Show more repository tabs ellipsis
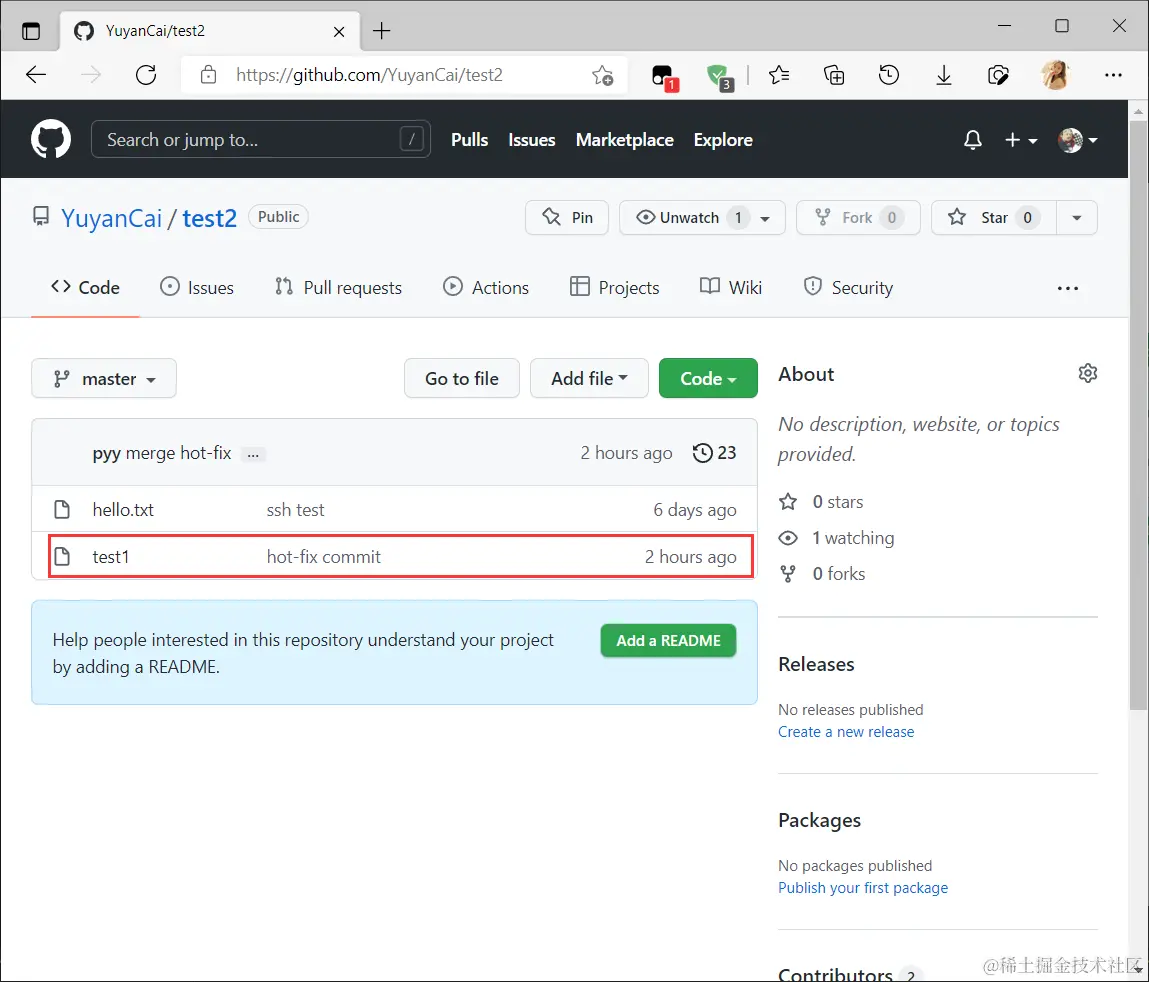Screen dimensions: 1149x982 pos(1068,288)
